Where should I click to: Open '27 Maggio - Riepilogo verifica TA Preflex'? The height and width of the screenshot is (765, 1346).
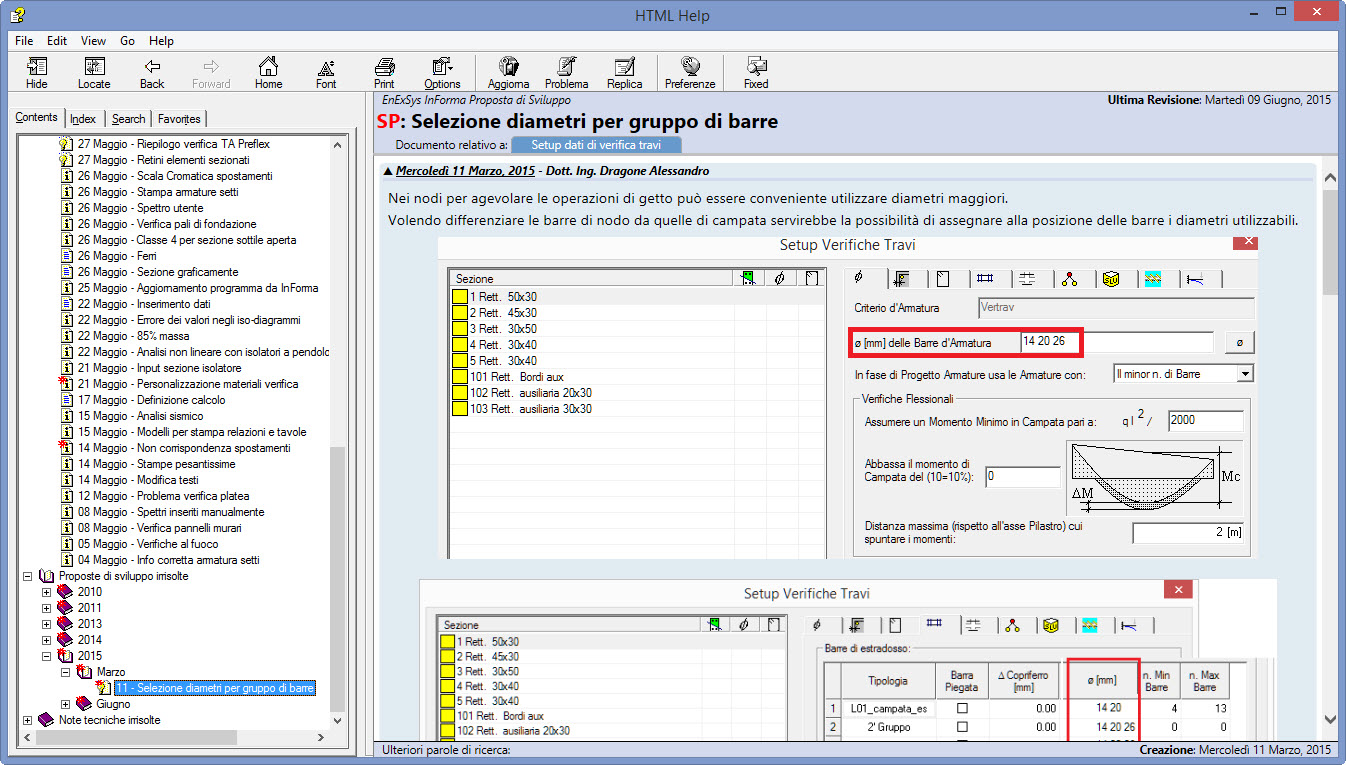pos(174,144)
